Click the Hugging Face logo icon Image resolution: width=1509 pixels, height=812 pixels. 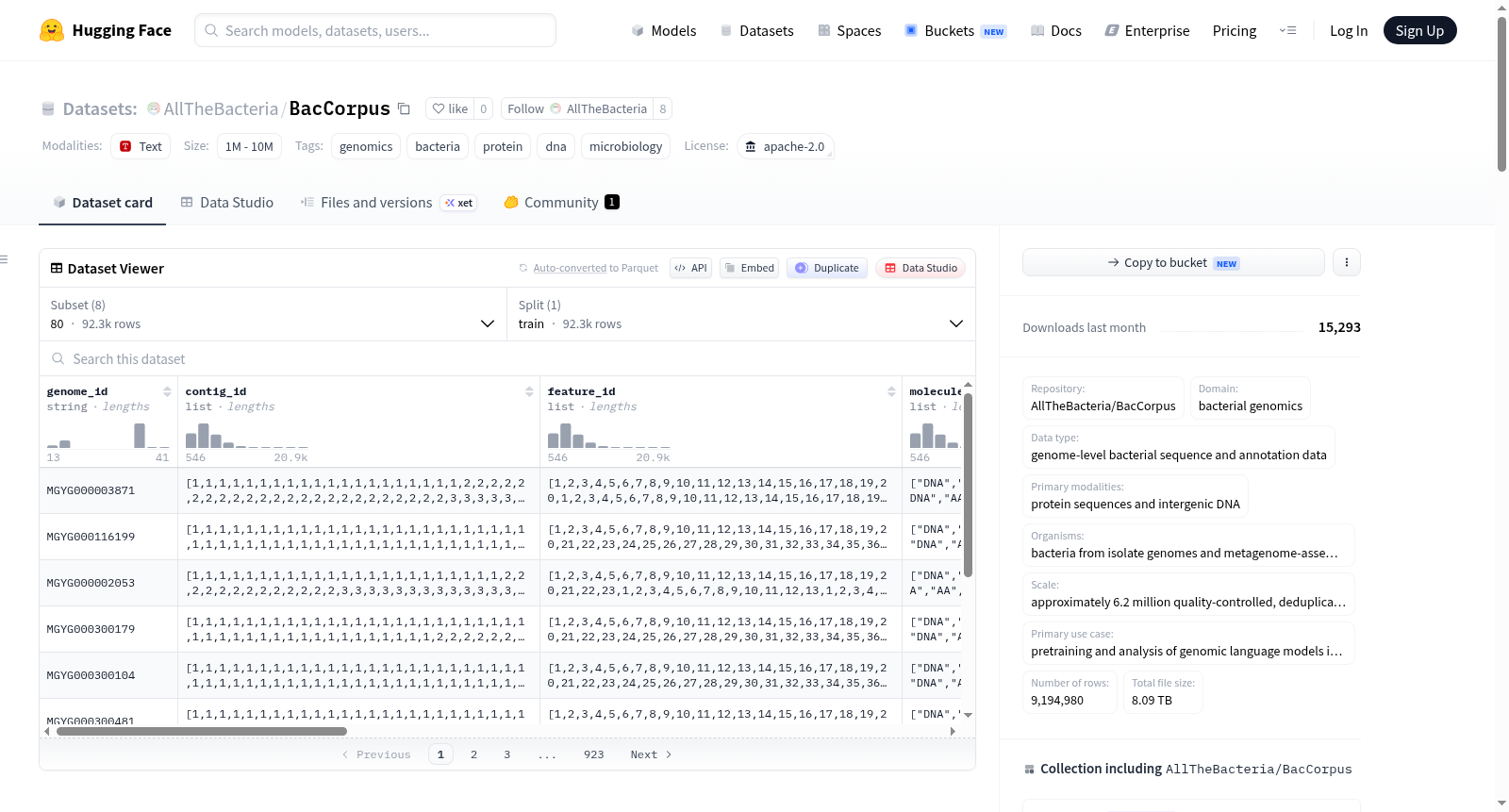click(52, 30)
